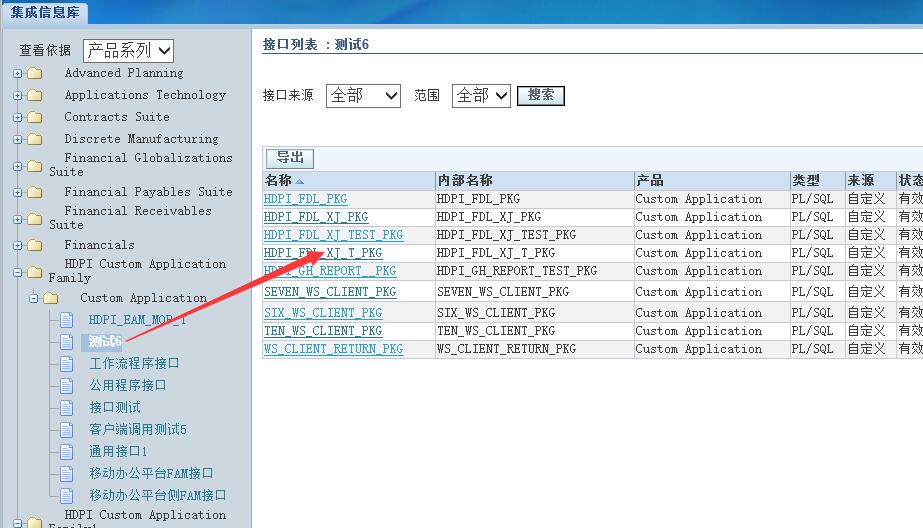923x528 pixels.
Task: Collapse the Custom Application tree node
Action: (x=34, y=298)
